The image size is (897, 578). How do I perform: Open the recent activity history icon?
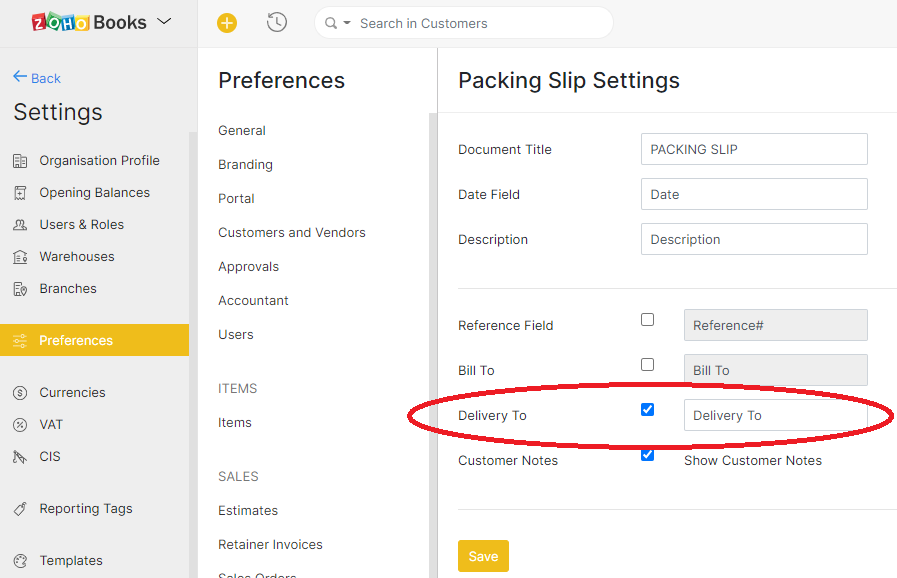(x=277, y=23)
